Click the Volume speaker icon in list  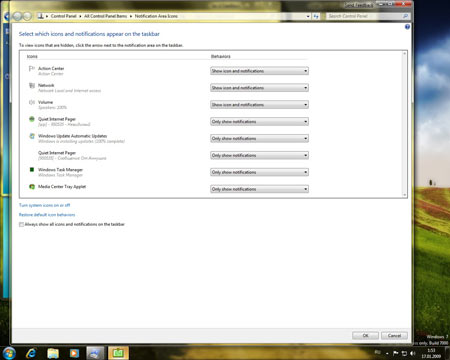click(32, 102)
